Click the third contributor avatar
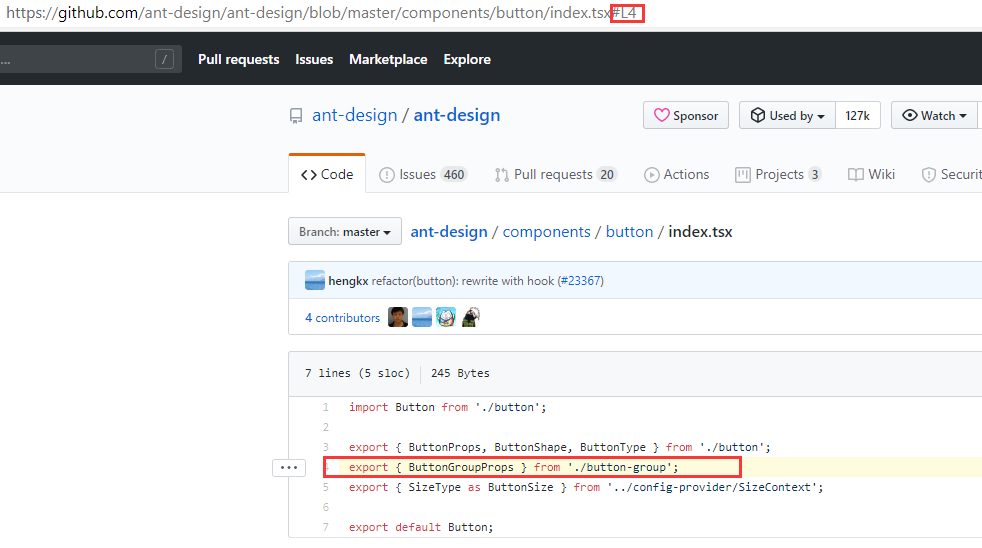 (446, 317)
